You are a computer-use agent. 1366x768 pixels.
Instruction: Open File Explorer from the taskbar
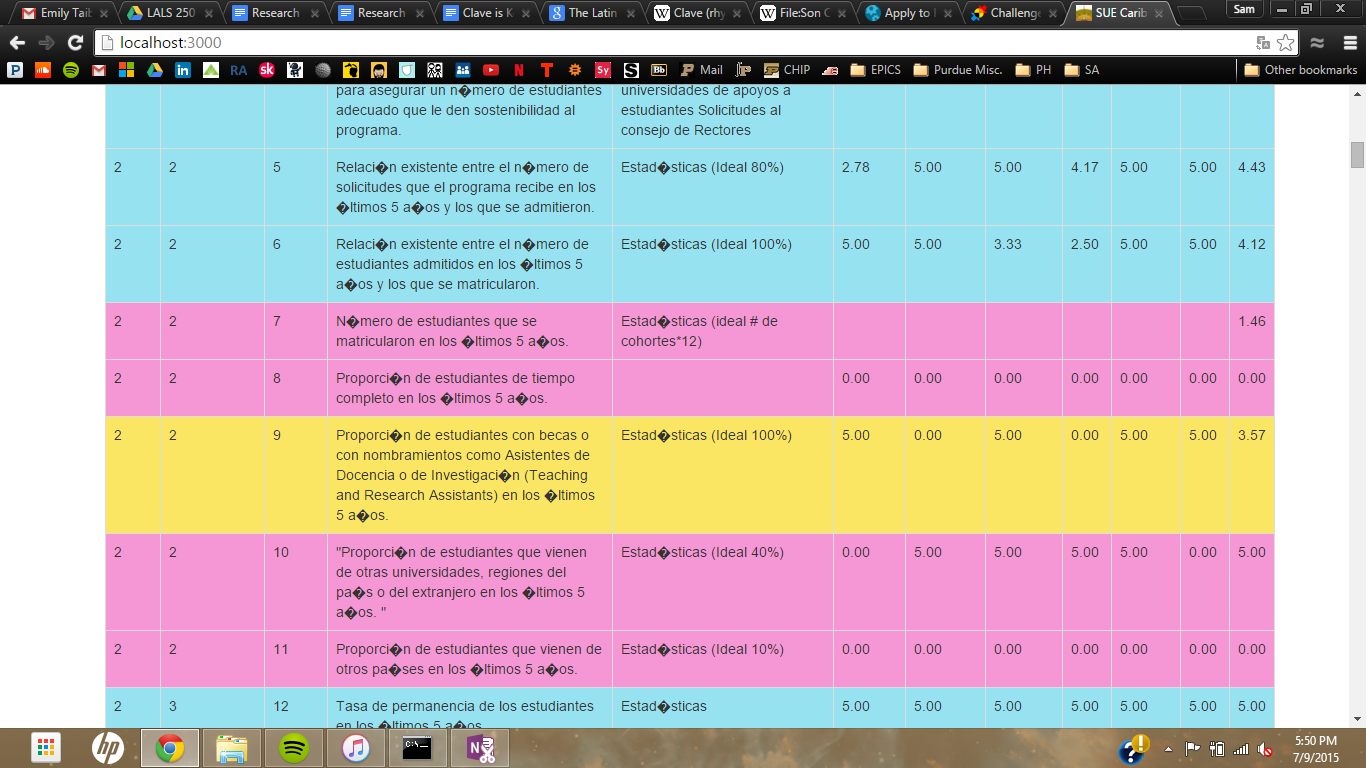(x=232, y=748)
